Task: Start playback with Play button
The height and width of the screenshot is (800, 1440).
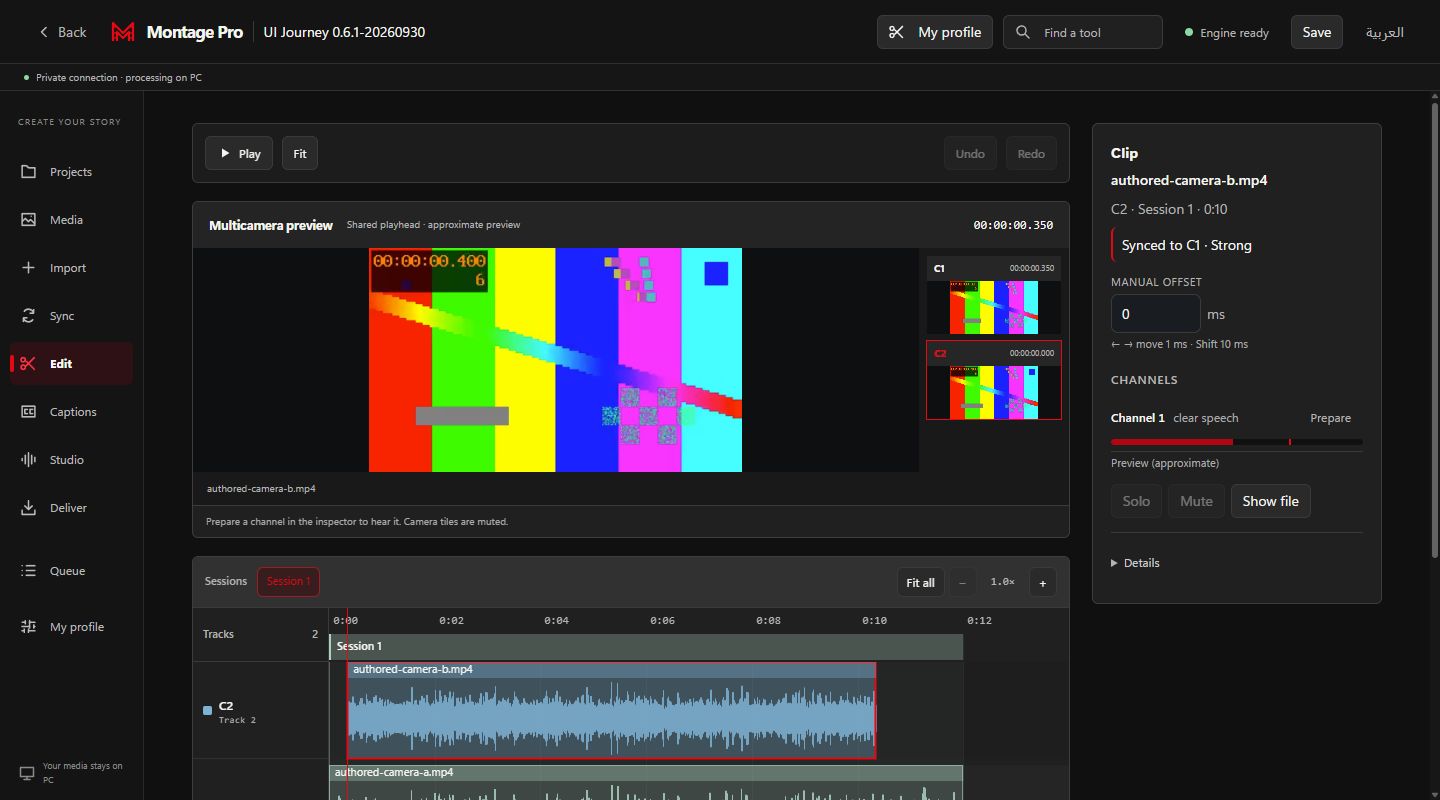Action: [239, 154]
